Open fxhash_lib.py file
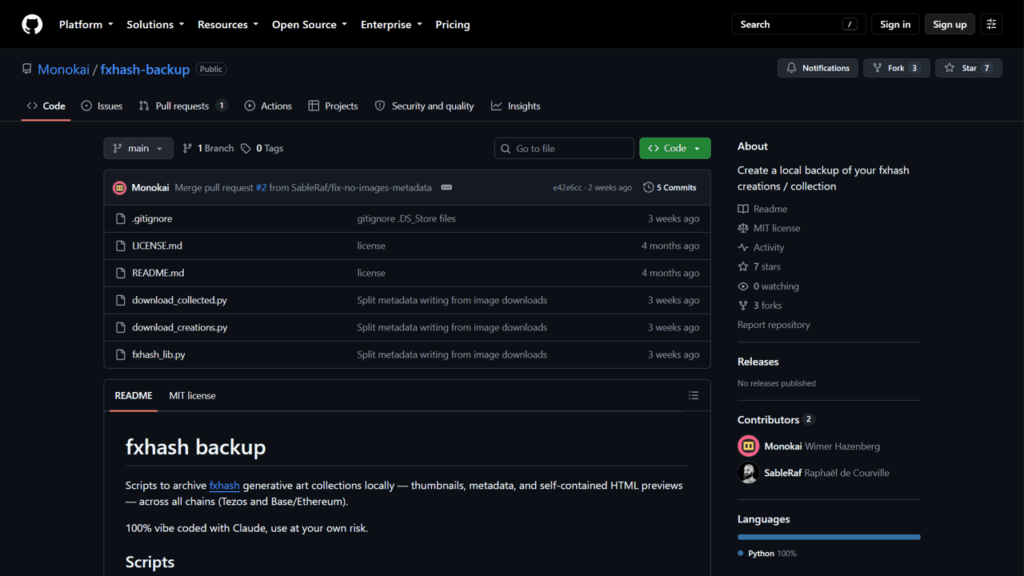 [159, 355]
